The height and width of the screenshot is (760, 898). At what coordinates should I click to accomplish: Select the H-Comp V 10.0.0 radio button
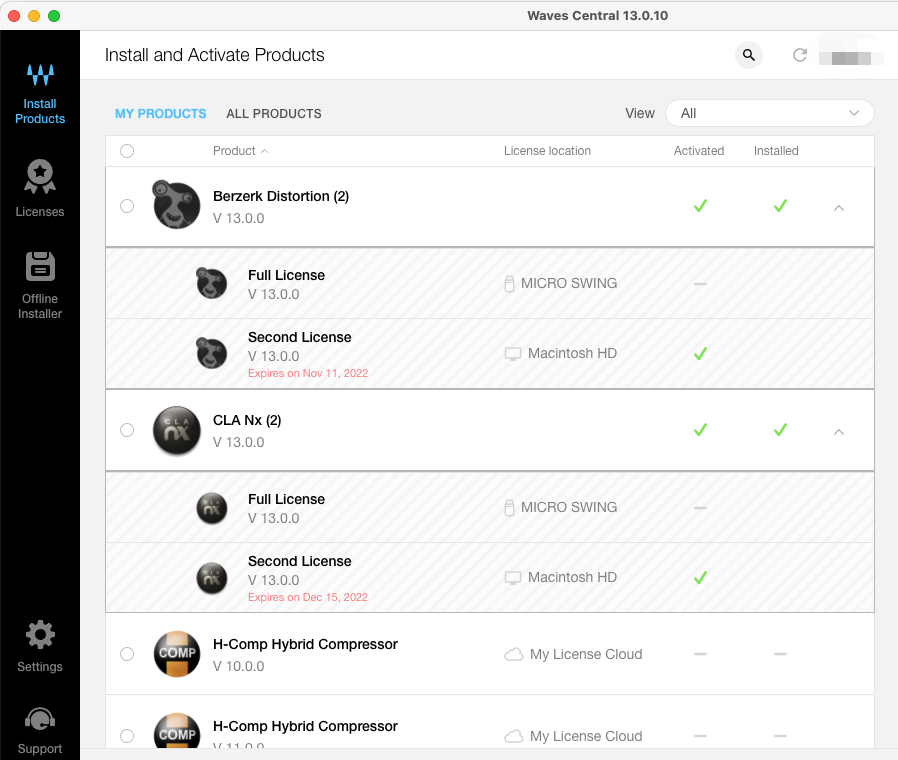127,653
